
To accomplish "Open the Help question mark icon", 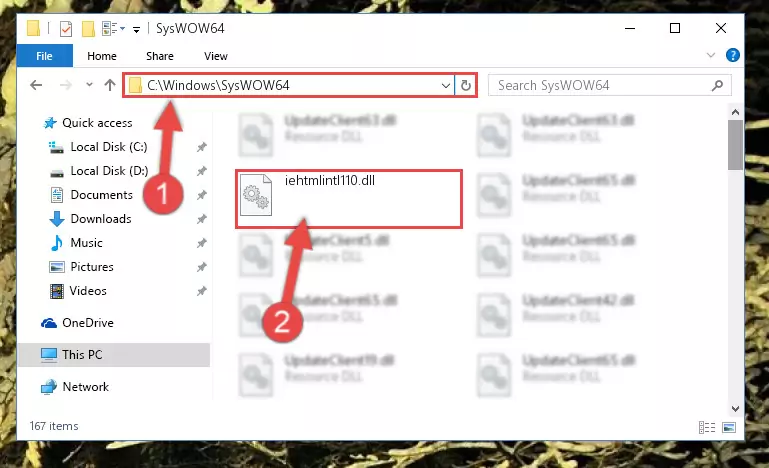I will (732, 55).
